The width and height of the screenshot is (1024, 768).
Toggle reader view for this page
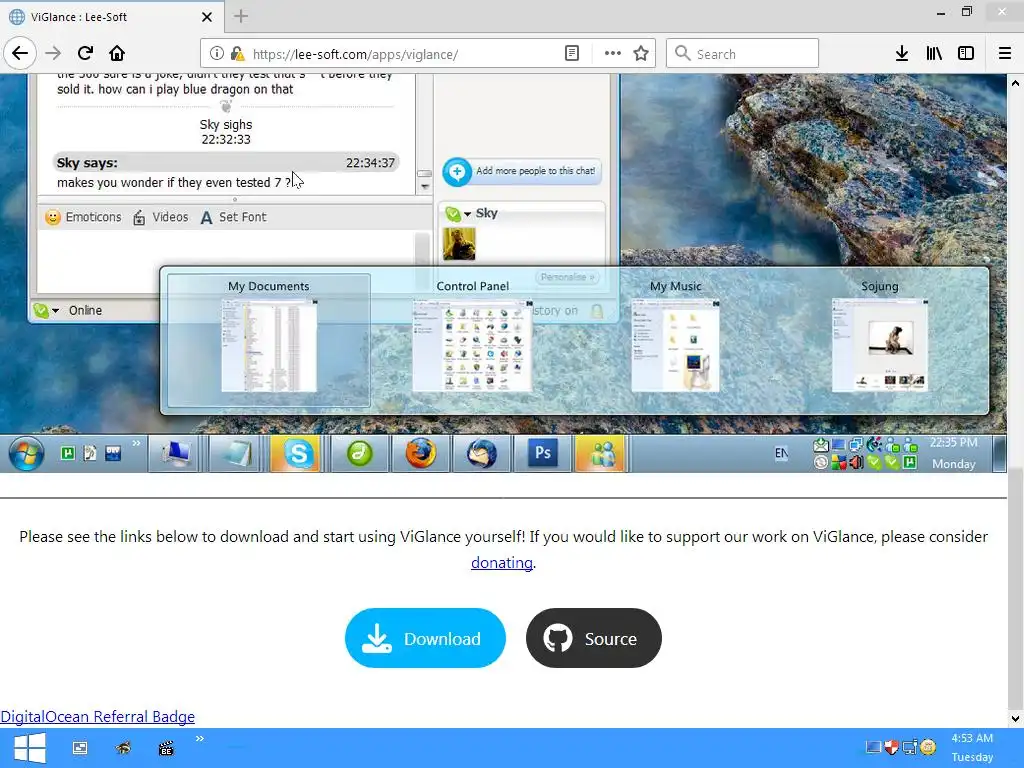pos(571,54)
